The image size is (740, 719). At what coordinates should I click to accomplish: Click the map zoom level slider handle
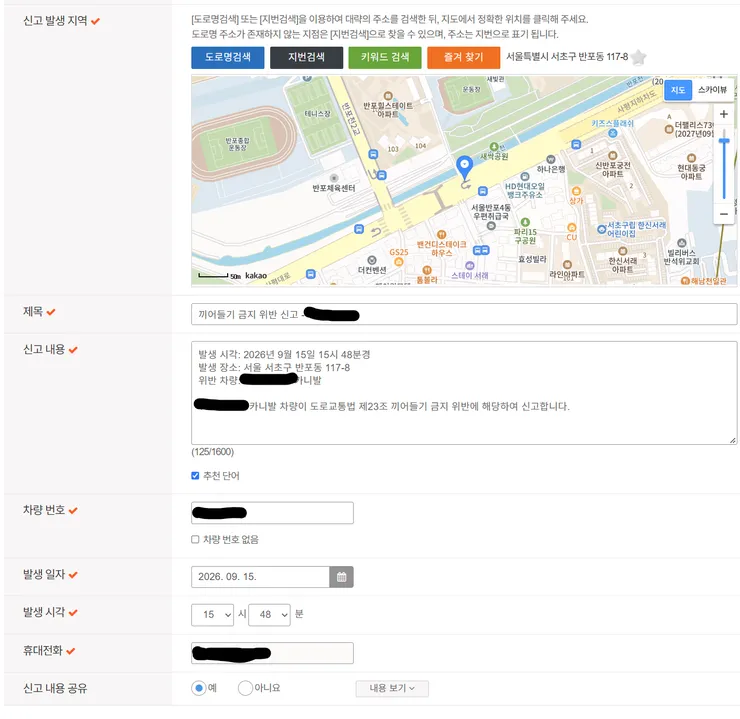click(724, 141)
